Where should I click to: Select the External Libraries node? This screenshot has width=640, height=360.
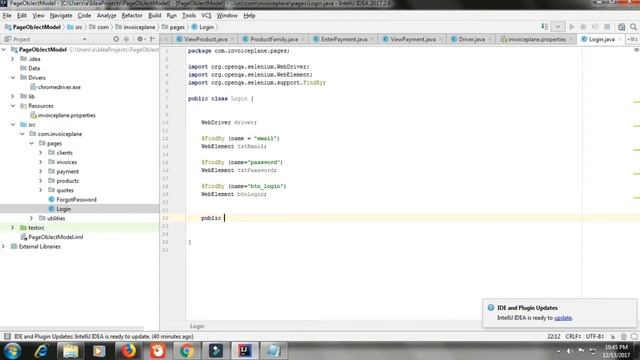(x=36, y=247)
